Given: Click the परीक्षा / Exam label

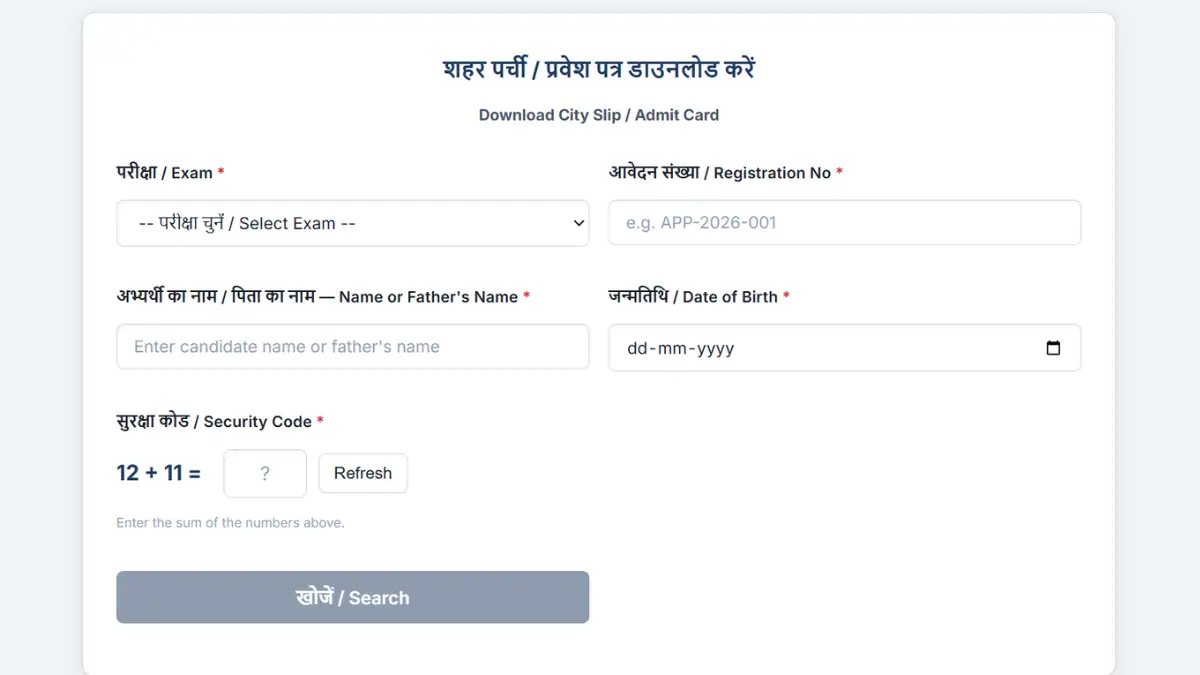Looking at the screenshot, I should pos(170,172).
